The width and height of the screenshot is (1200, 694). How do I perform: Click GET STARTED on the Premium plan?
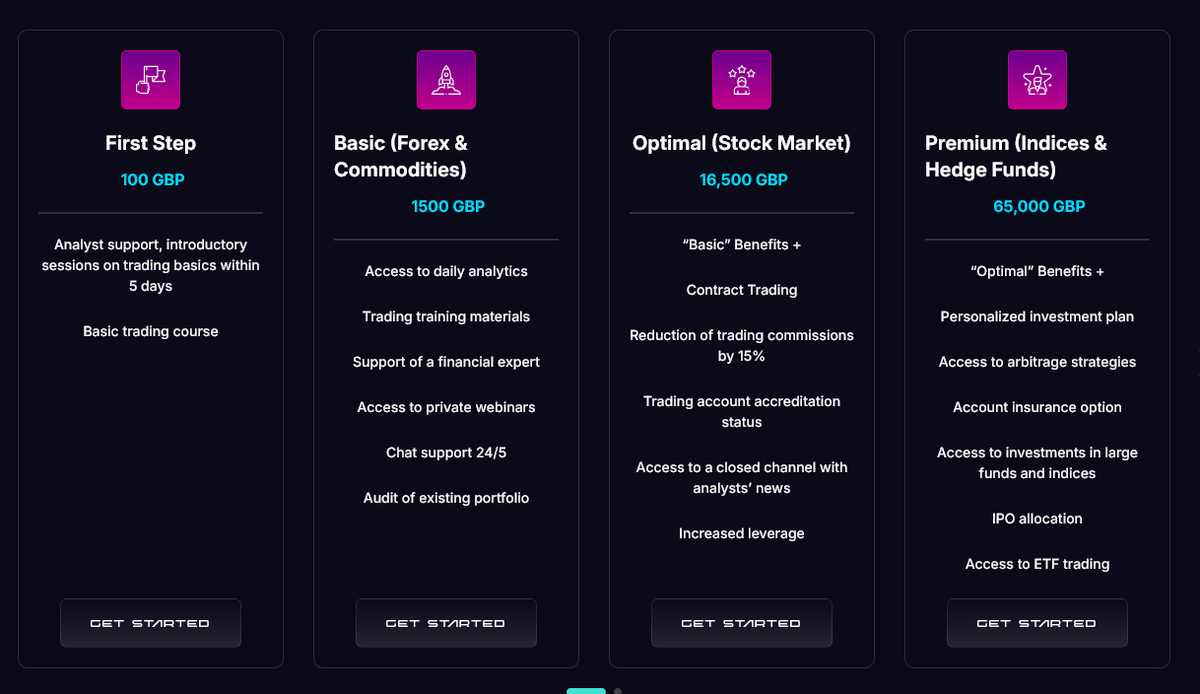1037,622
